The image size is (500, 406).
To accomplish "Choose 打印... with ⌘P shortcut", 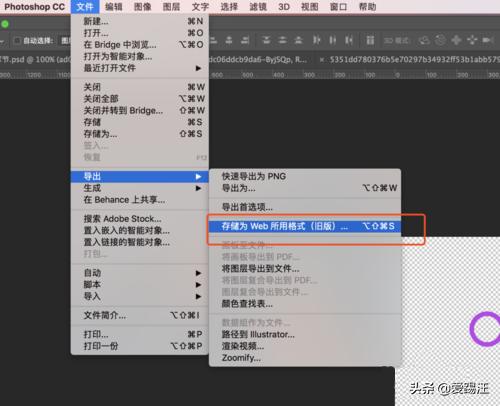I will (140, 334).
